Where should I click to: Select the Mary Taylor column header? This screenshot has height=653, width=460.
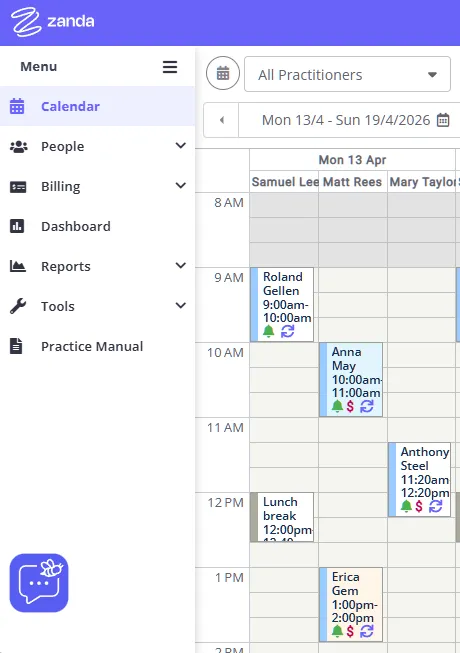[422, 182]
